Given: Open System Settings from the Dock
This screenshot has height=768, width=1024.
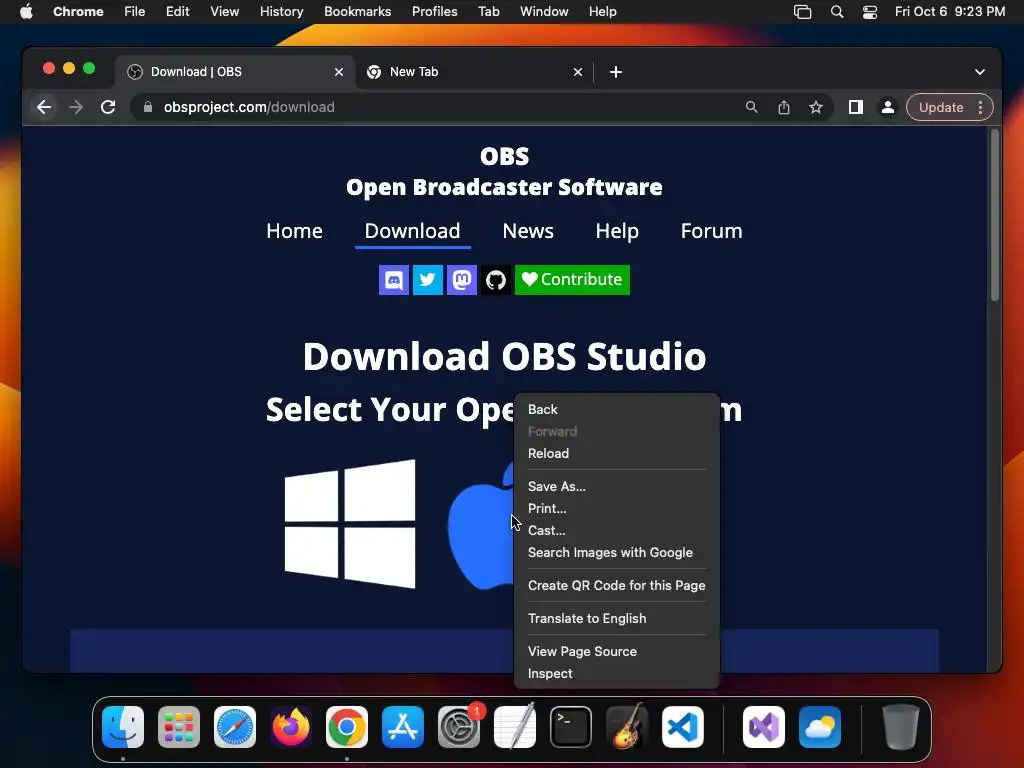Looking at the screenshot, I should (x=459, y=727).
